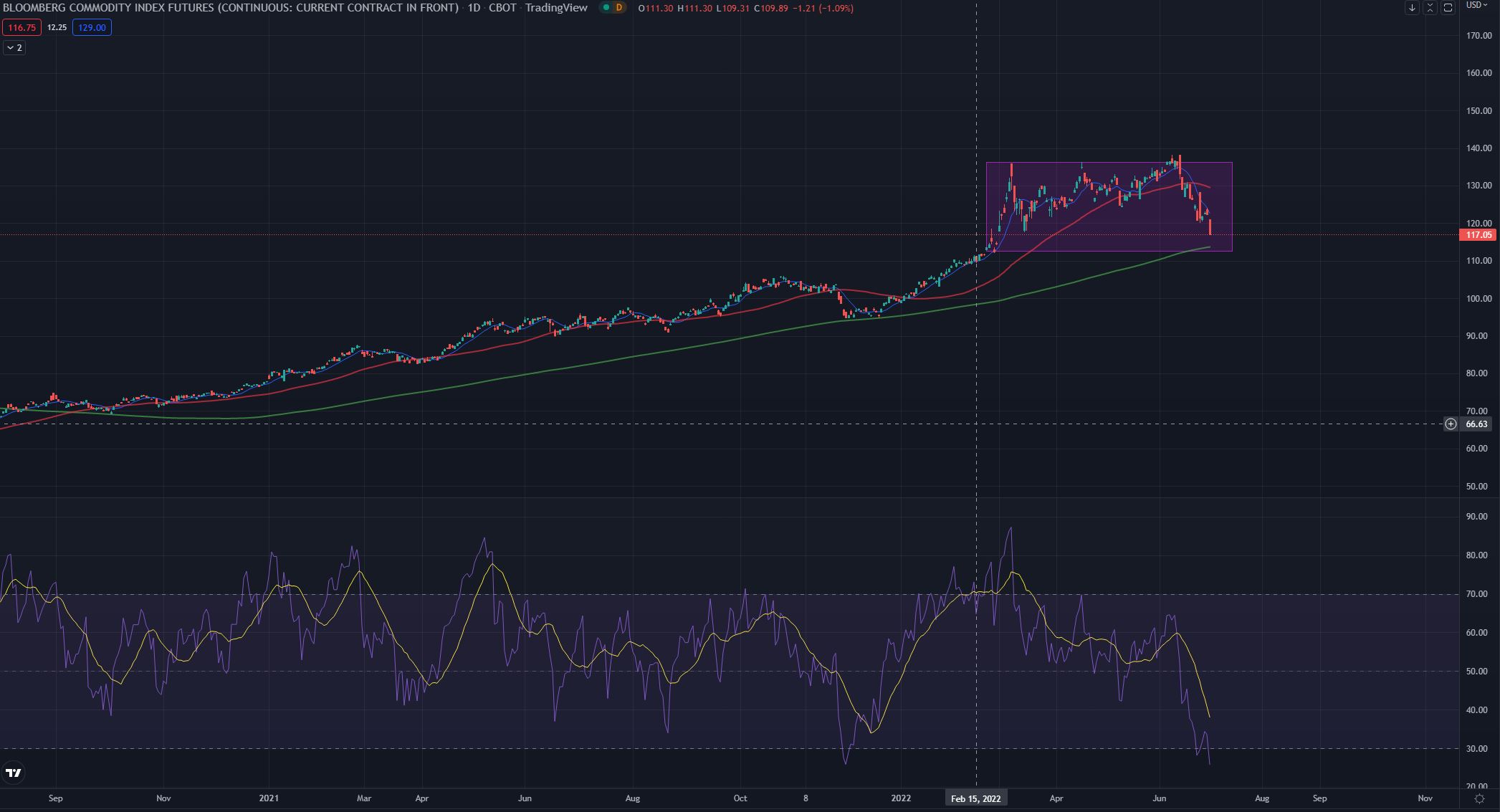1500x812 pixels.
Task: Click the red sell price button 116.75
Action: pyautogui.click(x=22, y=27)
